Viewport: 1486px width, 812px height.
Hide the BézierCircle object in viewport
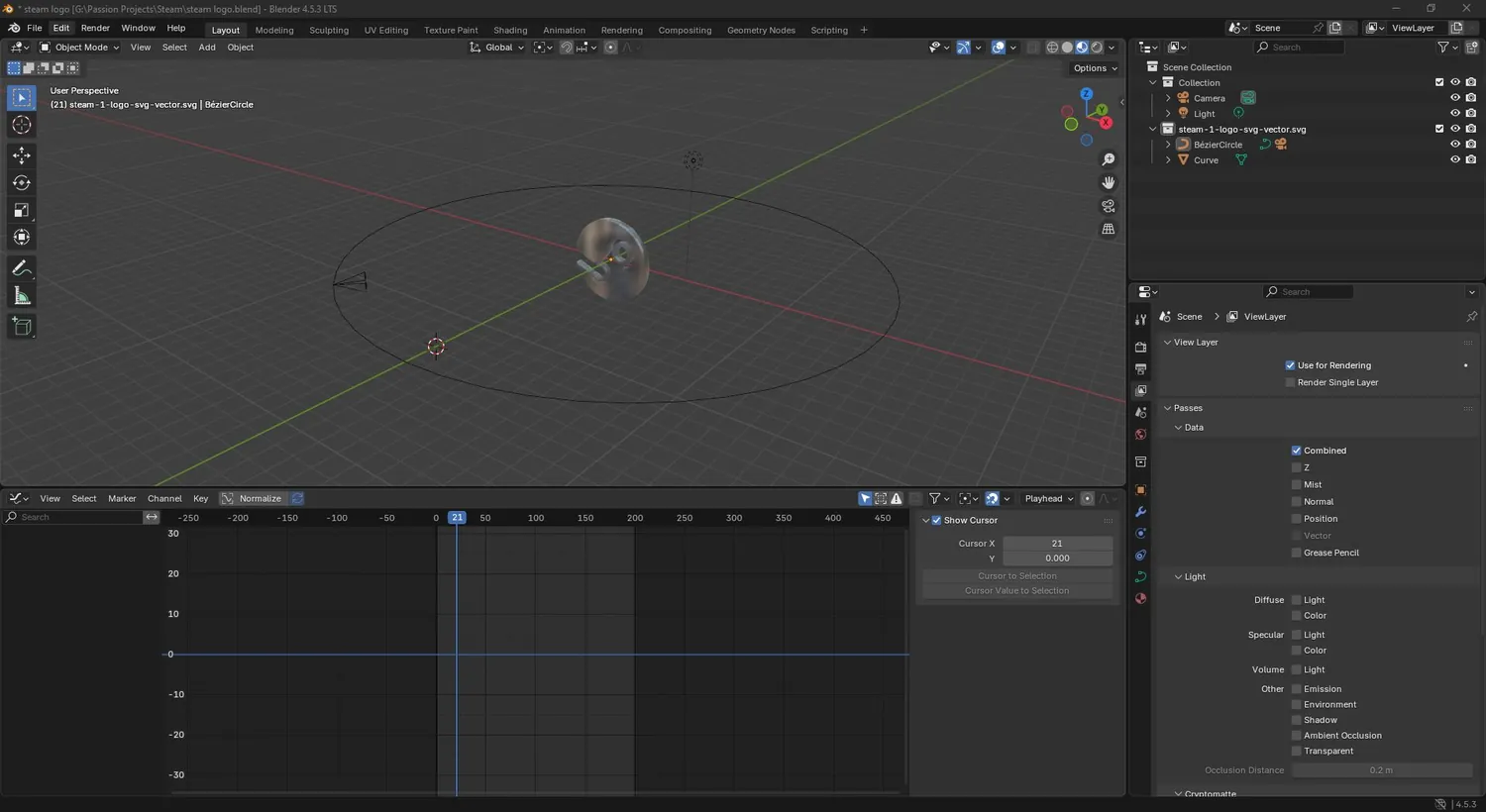click(1454, 145)
